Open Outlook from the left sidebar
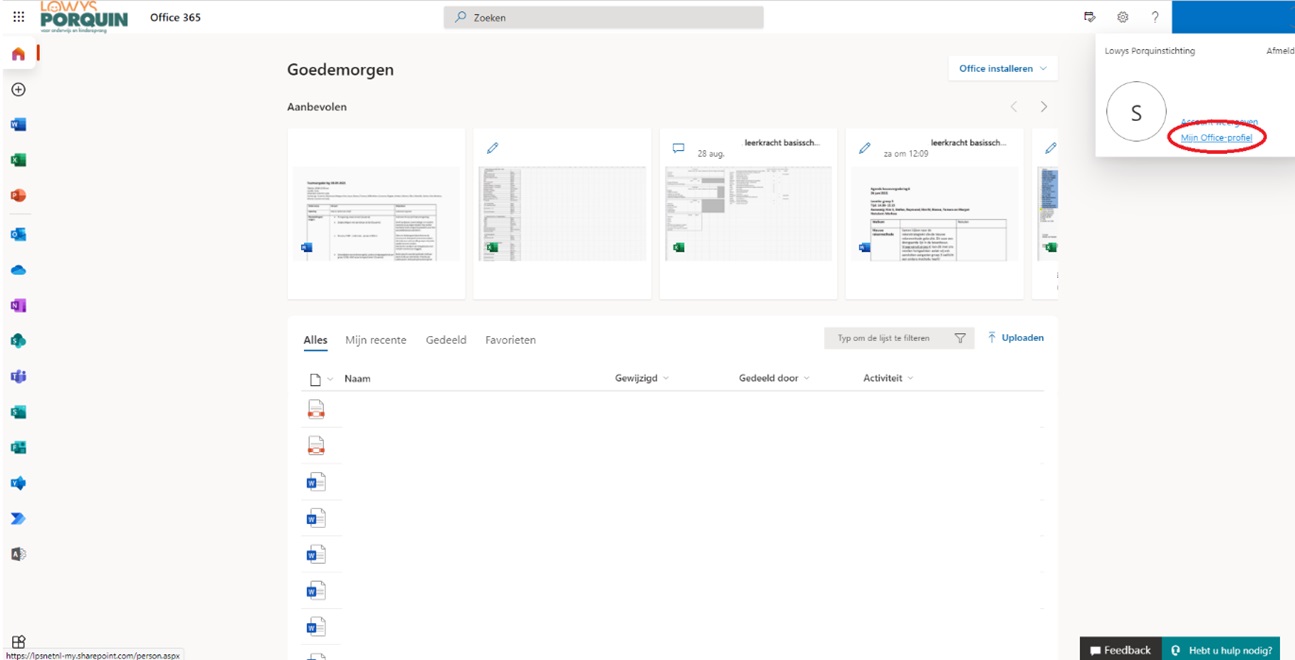Screen dimensions: 1295x660 coord(18,234)
